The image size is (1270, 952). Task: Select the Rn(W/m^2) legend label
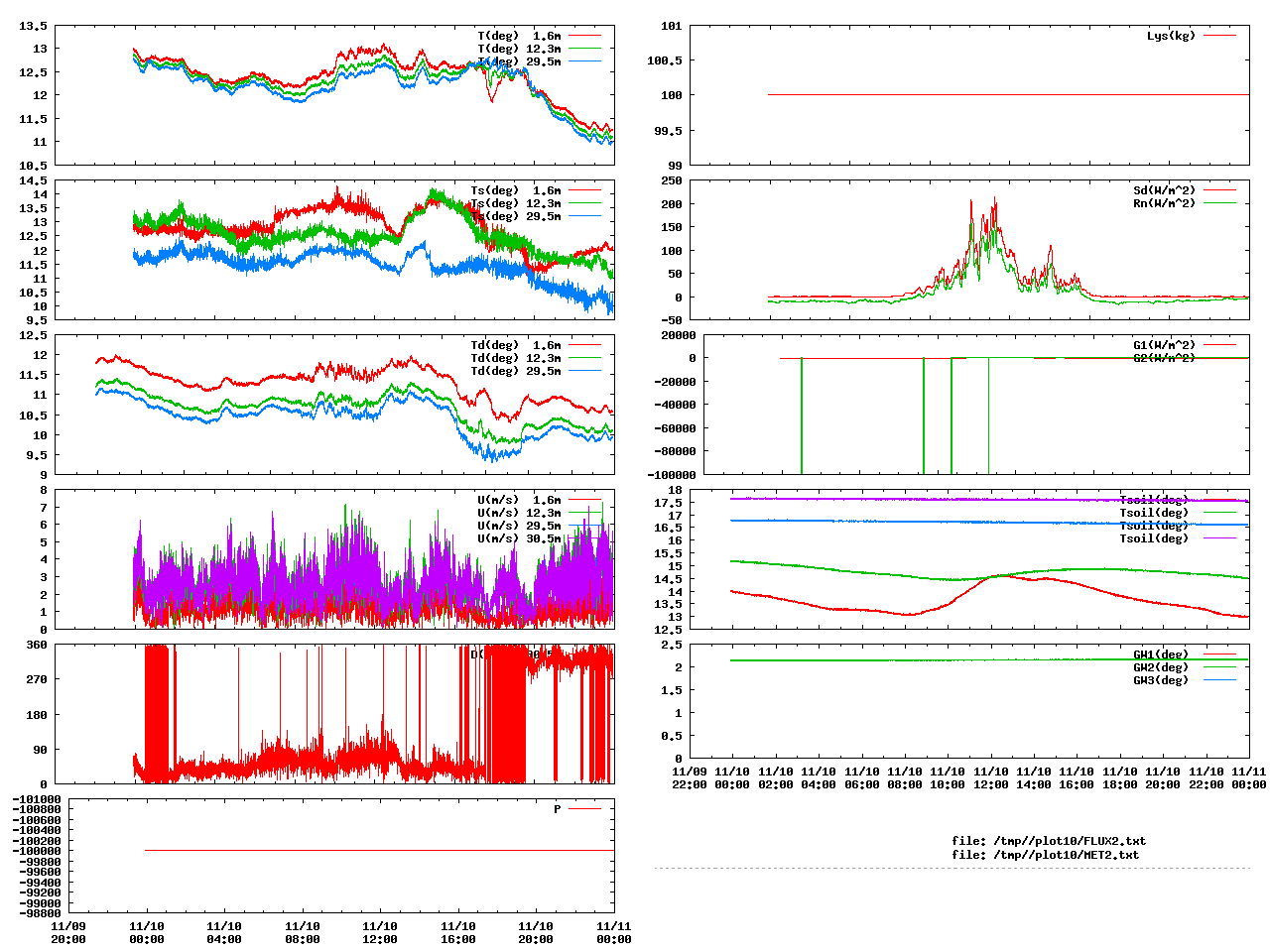pyautogui.click(x=1164, y=203)
